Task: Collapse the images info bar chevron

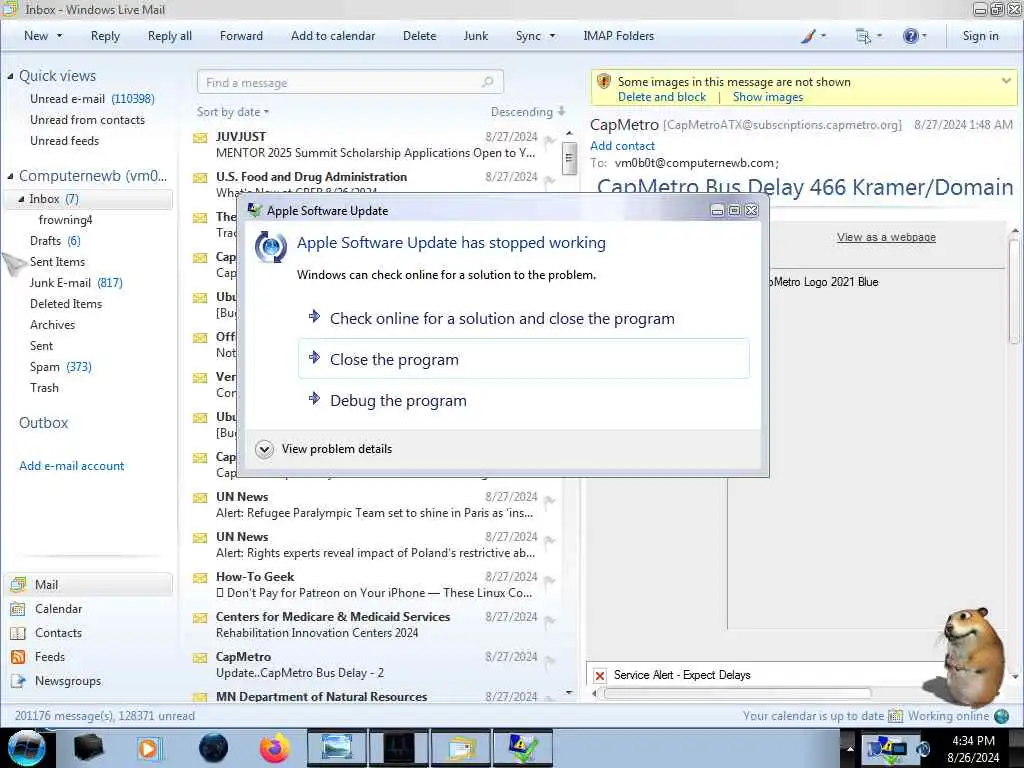Action: (1006, 81)
